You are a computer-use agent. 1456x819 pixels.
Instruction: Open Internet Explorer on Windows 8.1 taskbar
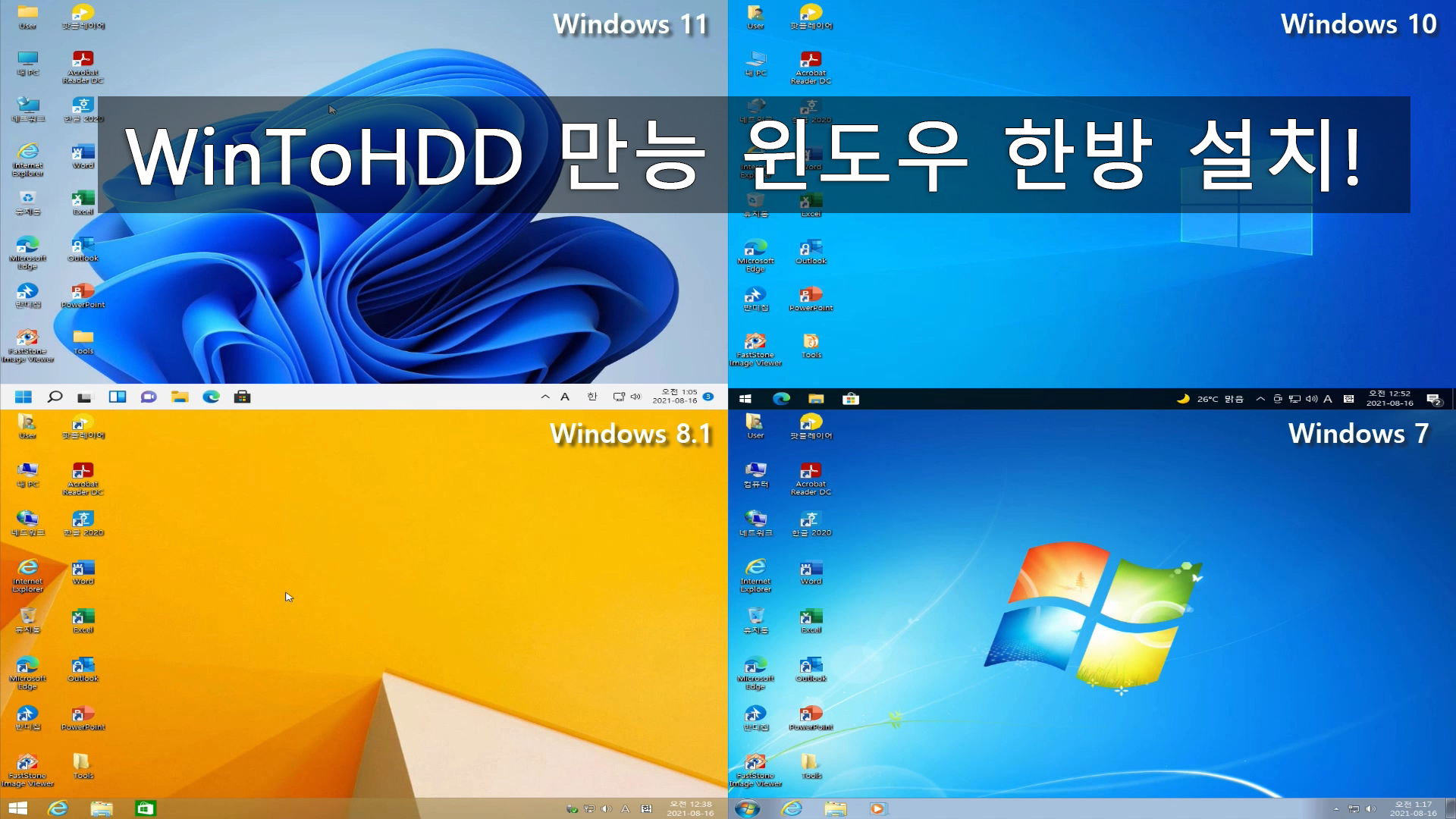pyautogui.click(x=58, y=808)
